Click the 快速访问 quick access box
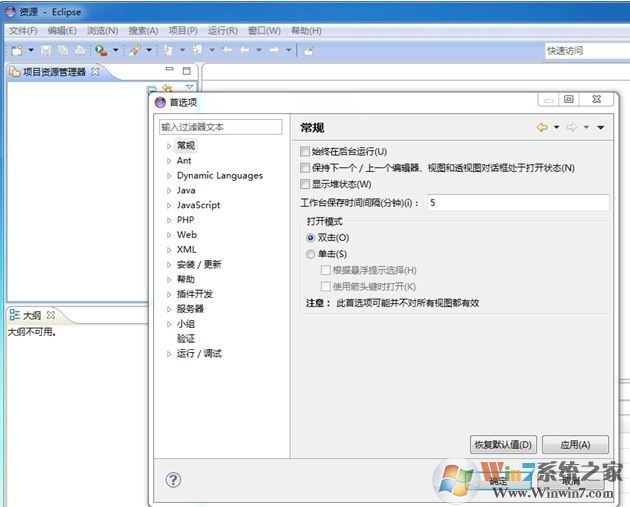630x507 pixels. click(x=587, y=51)
